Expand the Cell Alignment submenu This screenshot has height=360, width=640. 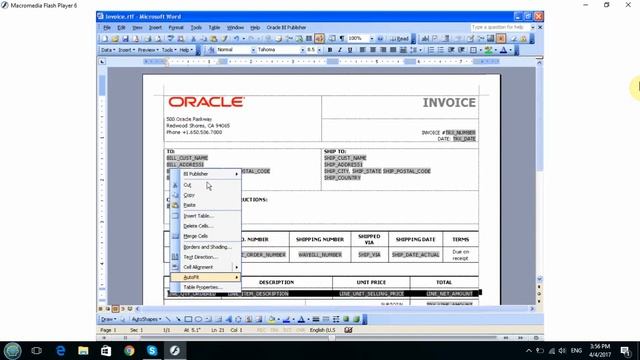click(205, 267)
